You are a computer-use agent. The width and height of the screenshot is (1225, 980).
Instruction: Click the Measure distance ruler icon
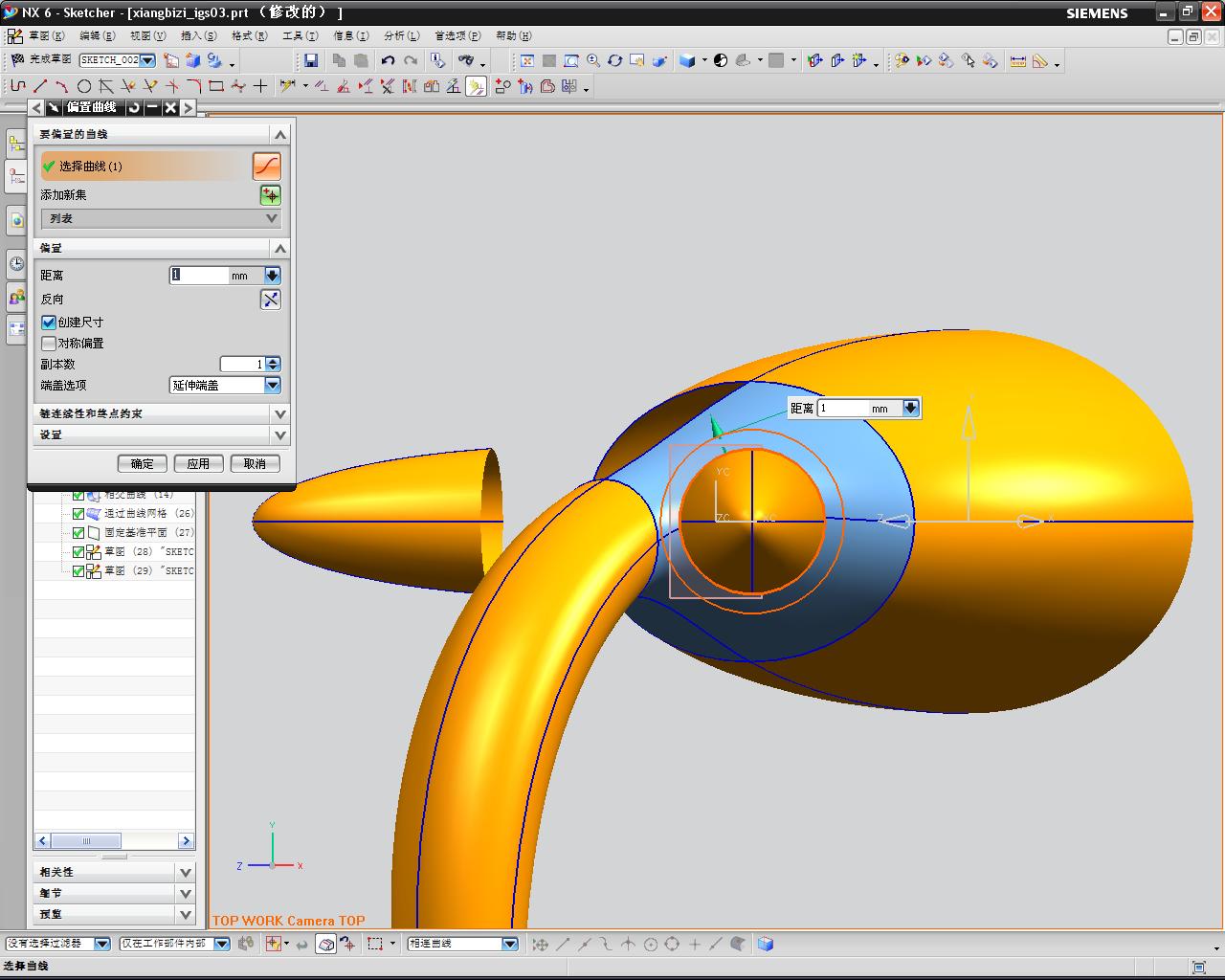(1017, 60)
